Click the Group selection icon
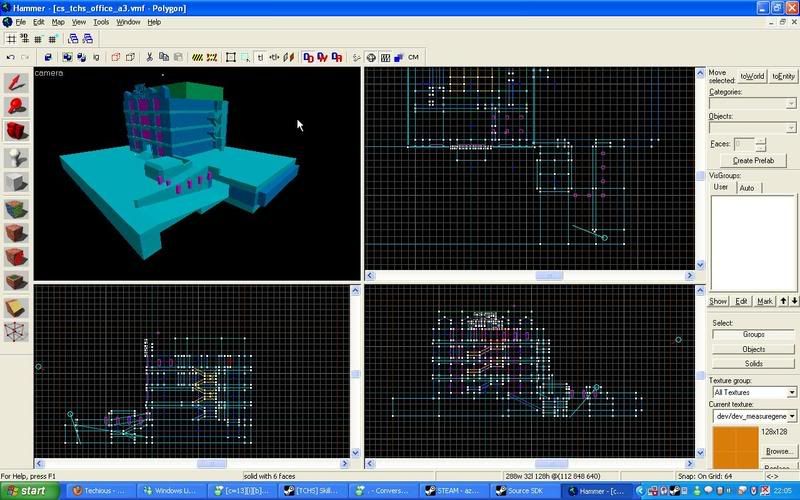The image size is (800, 500). pyautogui.click(x=67, y=58)
